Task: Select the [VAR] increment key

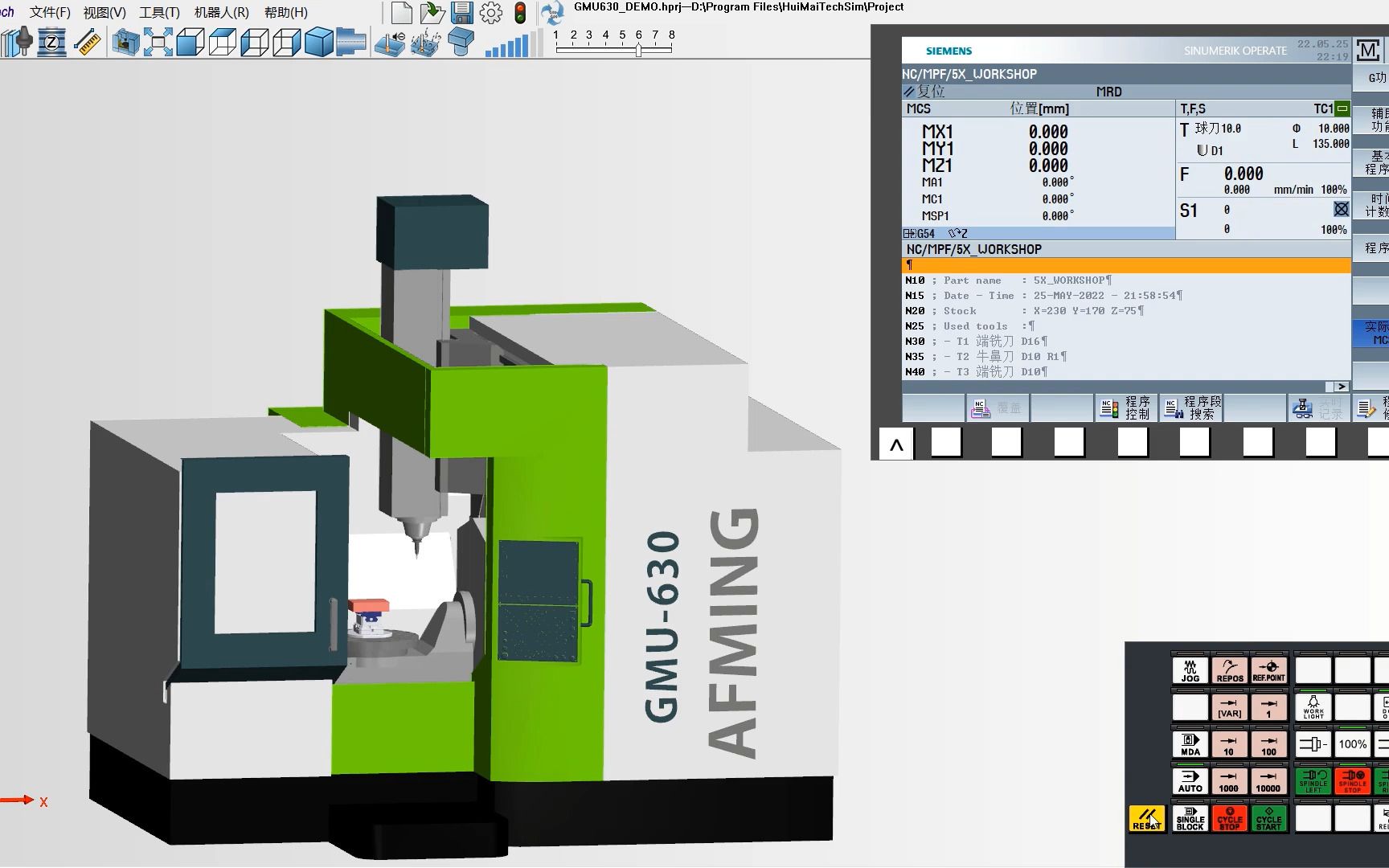Action: tap(1230, 707)
